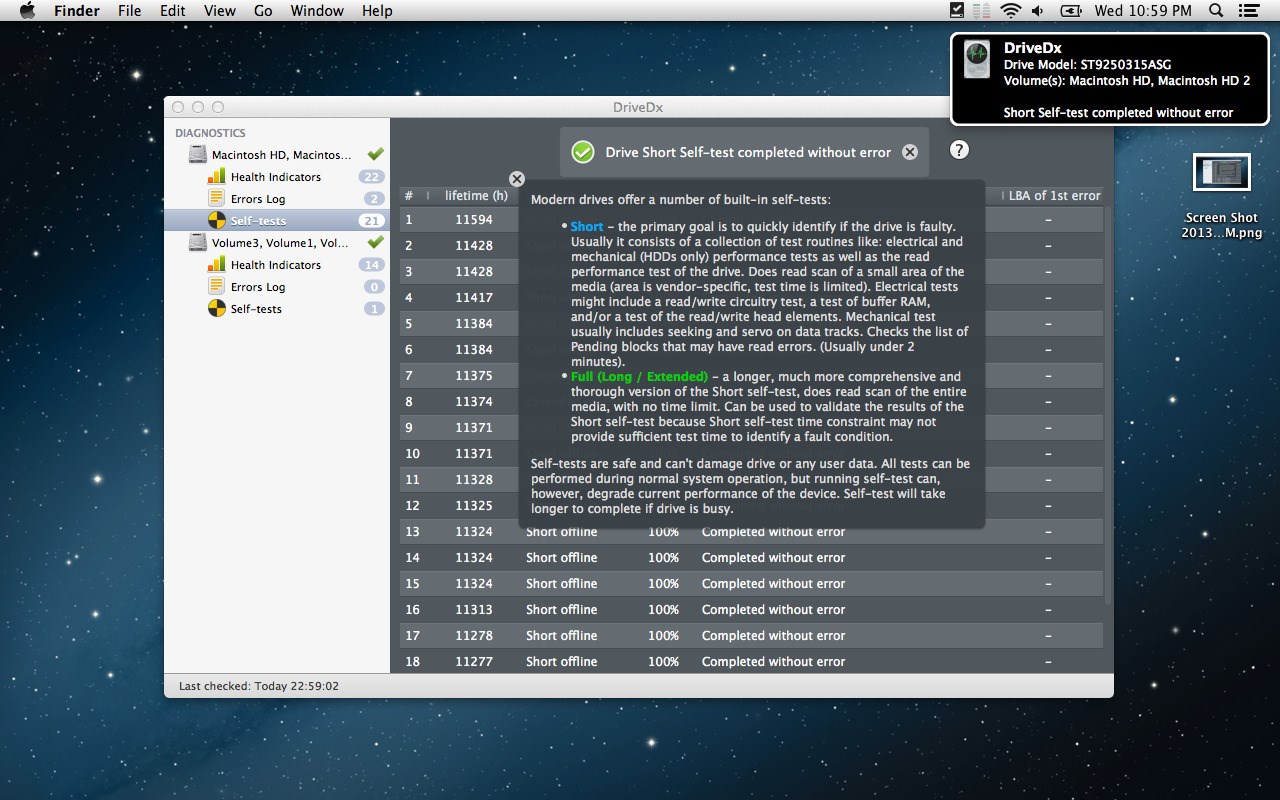Open the Wi-Fi status menu
1280x800 pixels.
(x=1011, y=11)
